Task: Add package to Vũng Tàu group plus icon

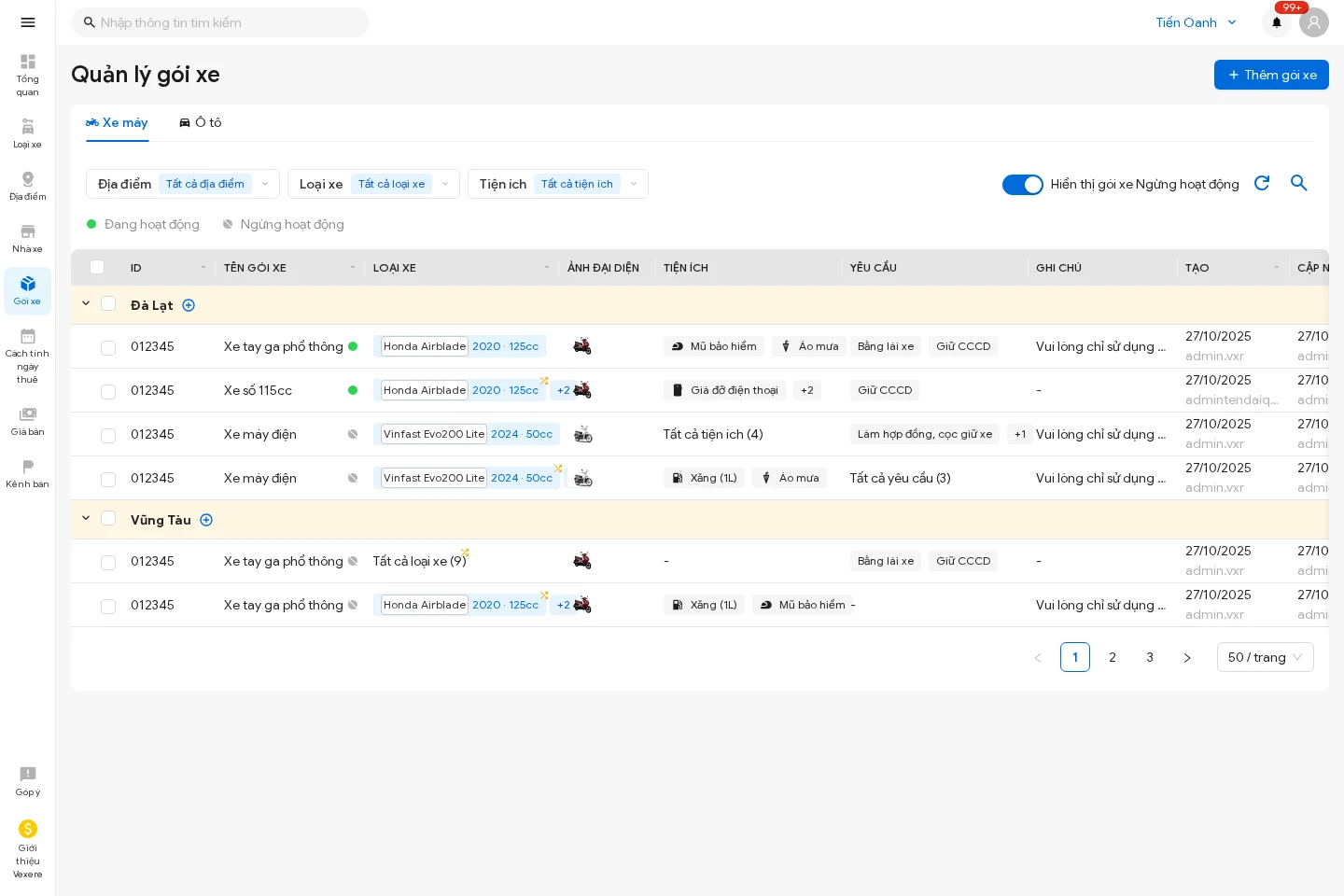Action: click(206, 520)
